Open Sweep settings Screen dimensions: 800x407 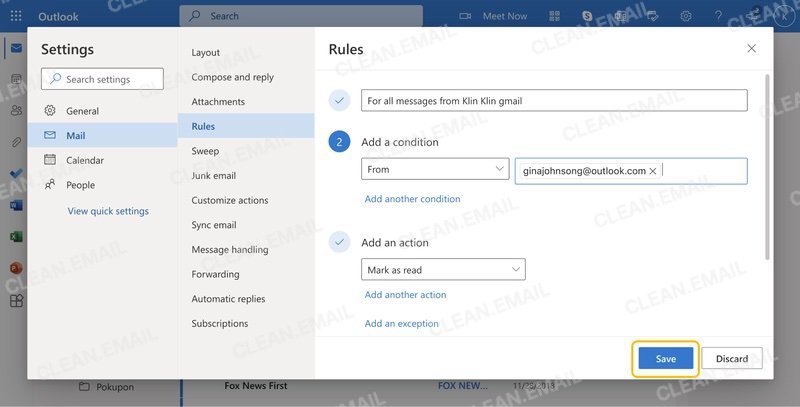pyautogui.click(x=246, y=151)
